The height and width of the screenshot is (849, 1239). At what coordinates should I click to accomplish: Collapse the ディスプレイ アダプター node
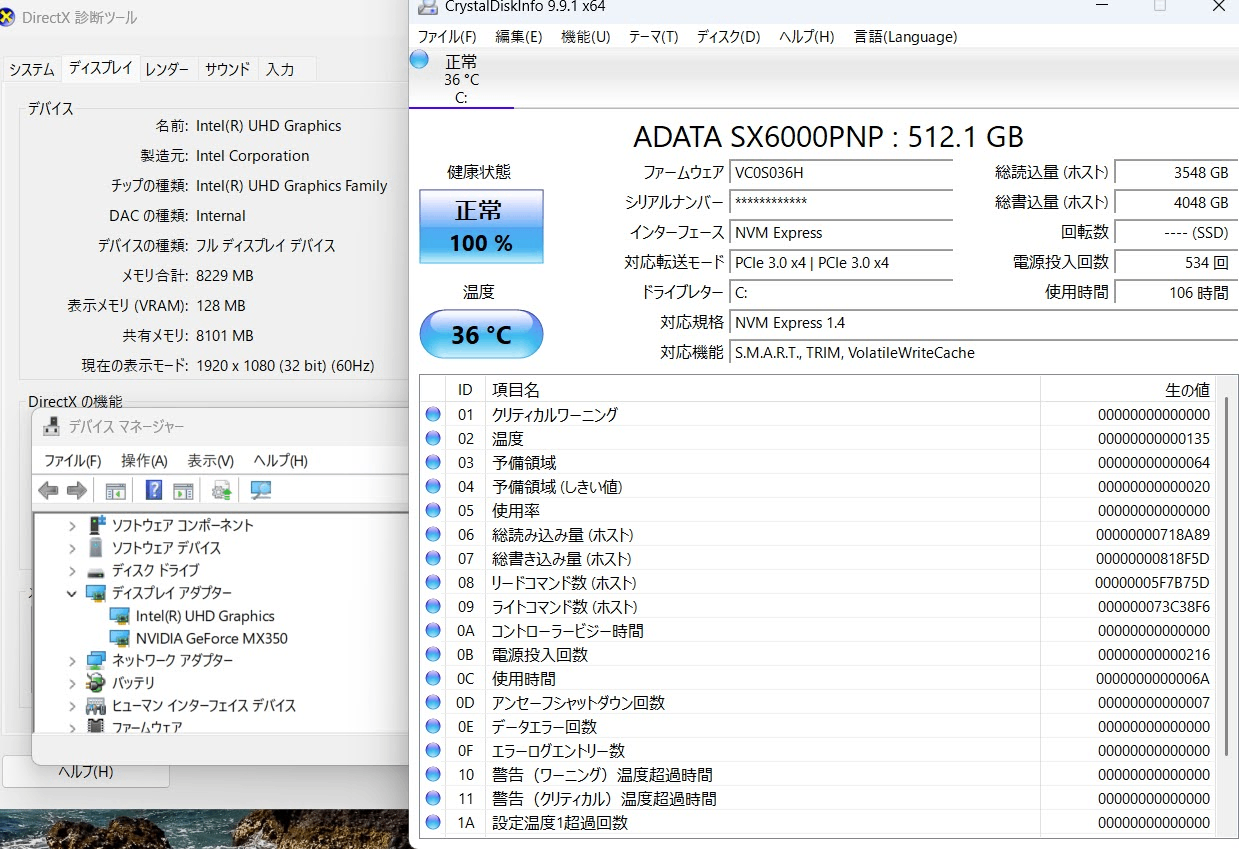click(72, 593)
